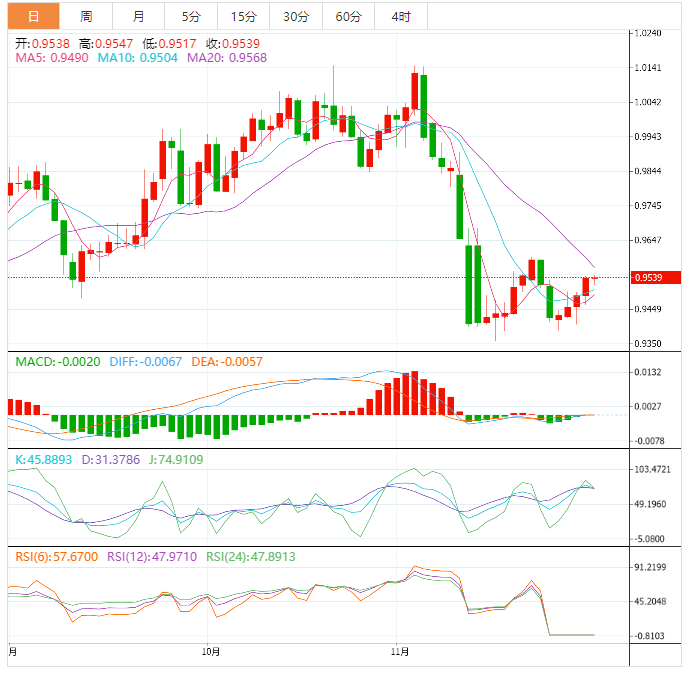Switch to the weekly 周 tab

coord(86,16)
